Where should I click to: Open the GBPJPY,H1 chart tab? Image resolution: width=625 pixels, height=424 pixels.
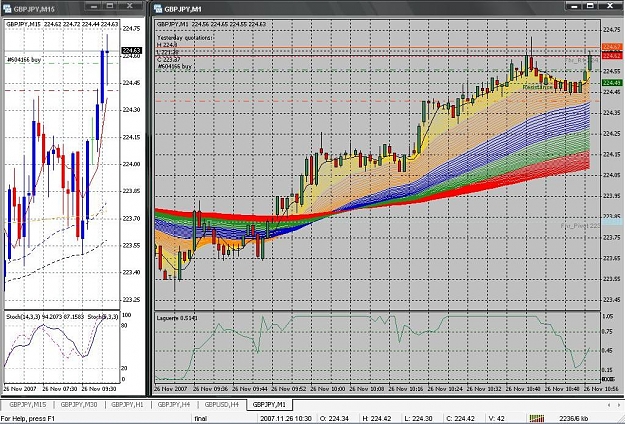[127, 404]
